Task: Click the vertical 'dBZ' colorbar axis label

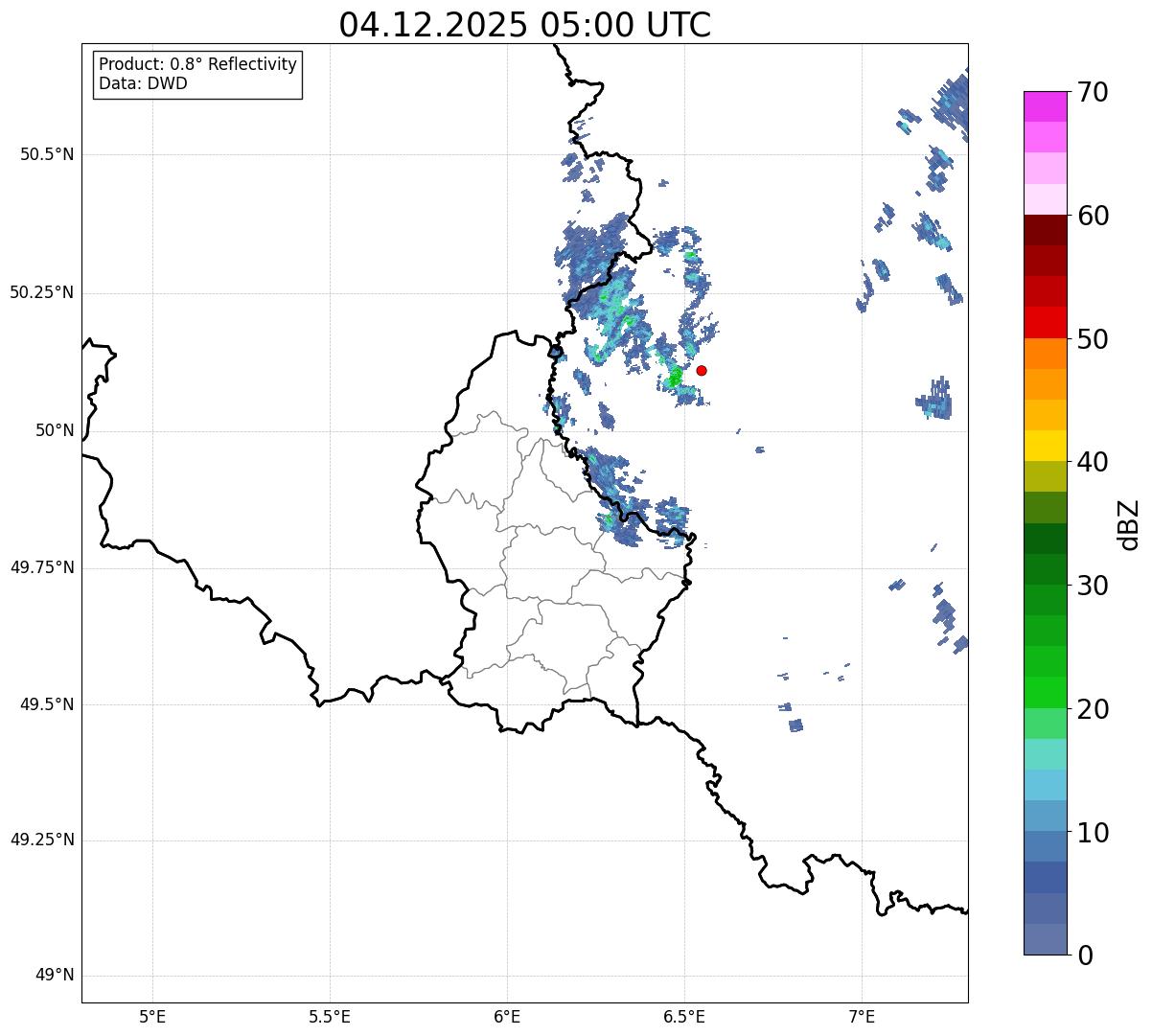Action: (x=1129, y=523)
